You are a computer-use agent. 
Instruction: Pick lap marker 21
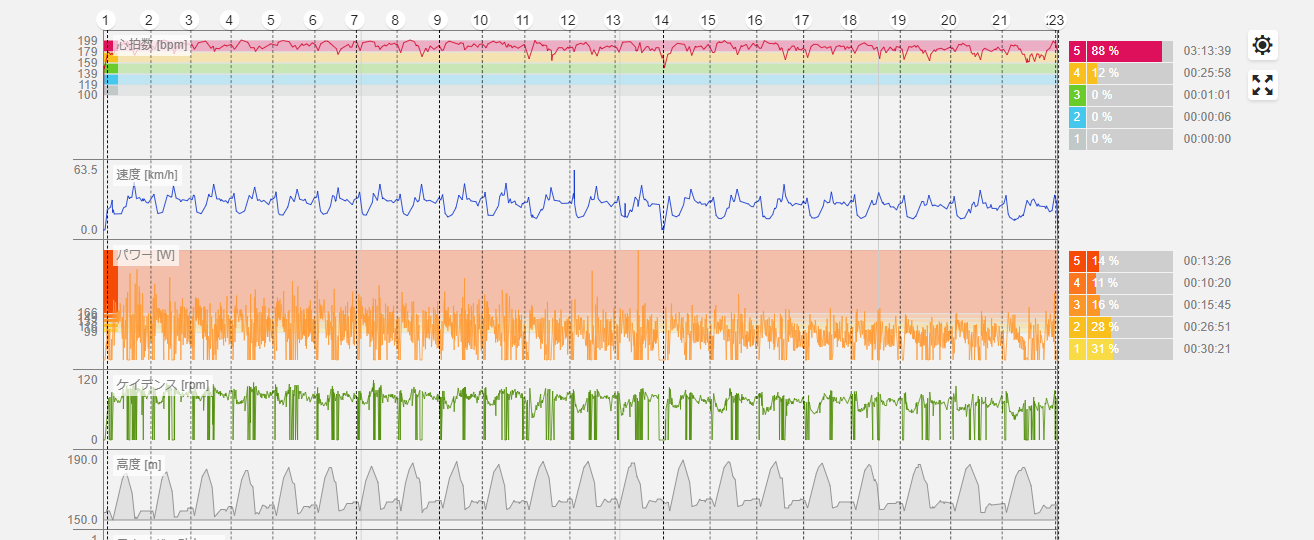click(1000, 20)
